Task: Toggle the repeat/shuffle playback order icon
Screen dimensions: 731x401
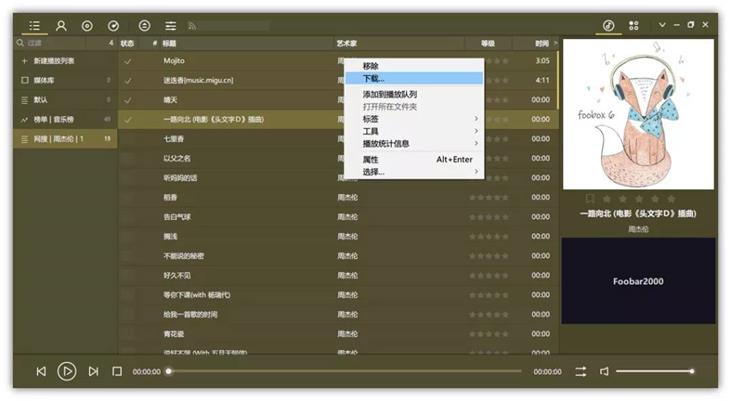Action: 580,371
